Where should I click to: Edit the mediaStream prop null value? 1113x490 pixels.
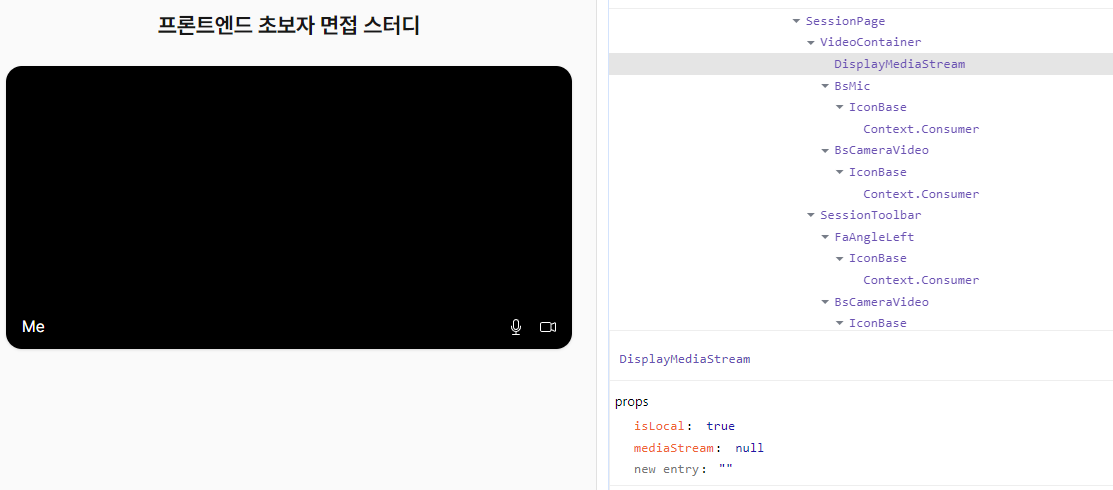[749, 448]
